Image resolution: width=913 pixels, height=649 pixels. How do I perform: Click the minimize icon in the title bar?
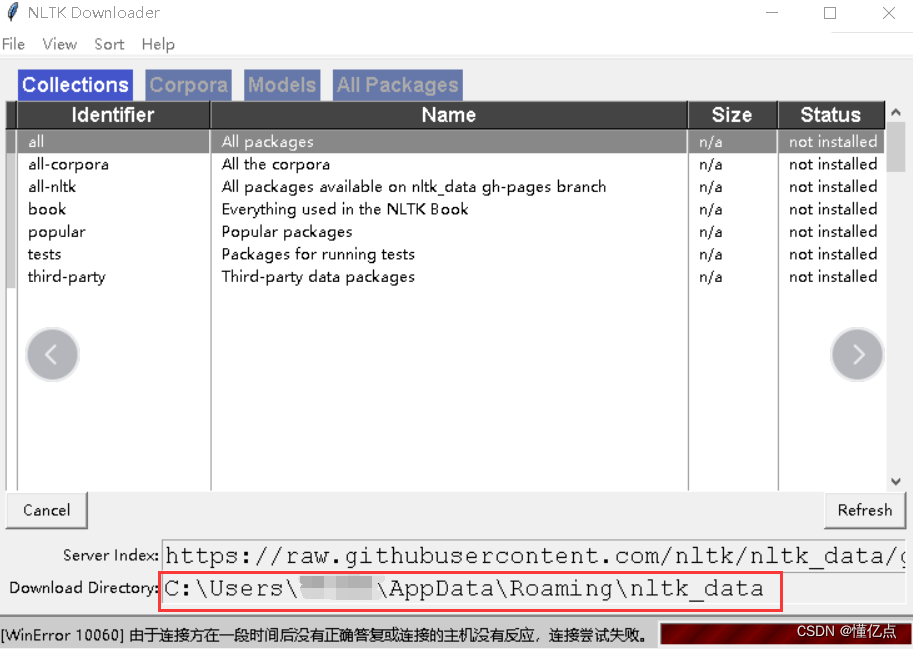point(771,13)
